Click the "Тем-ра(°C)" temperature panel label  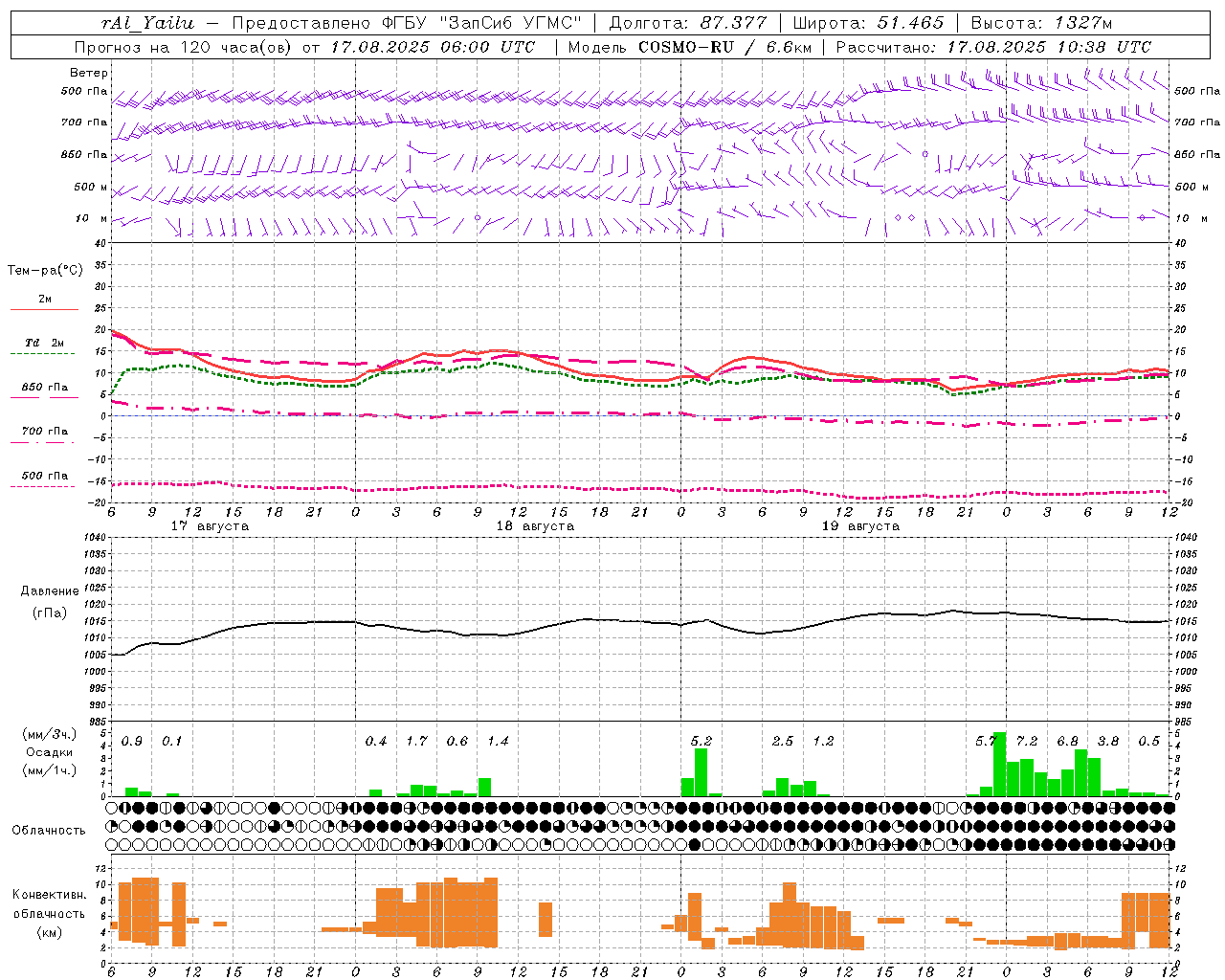[45, 271]
